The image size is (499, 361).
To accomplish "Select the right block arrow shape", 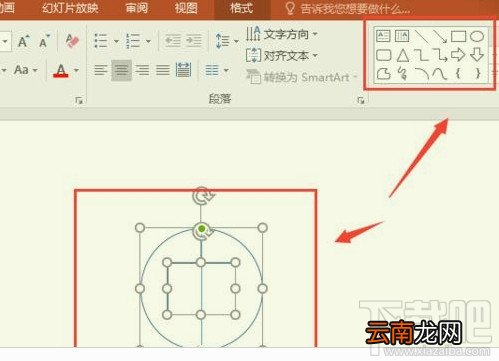I will pyautogui.click(x=458, y=55).
